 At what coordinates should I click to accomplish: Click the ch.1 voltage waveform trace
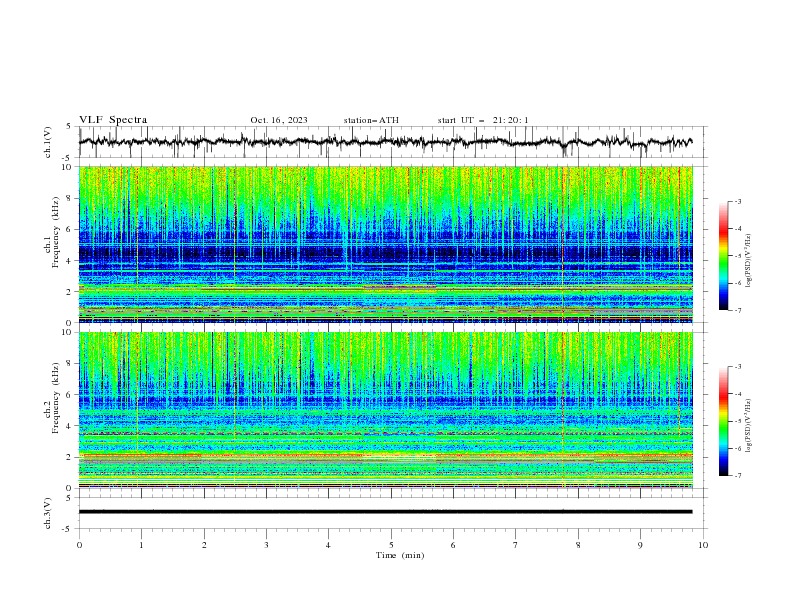pos(386,142)
